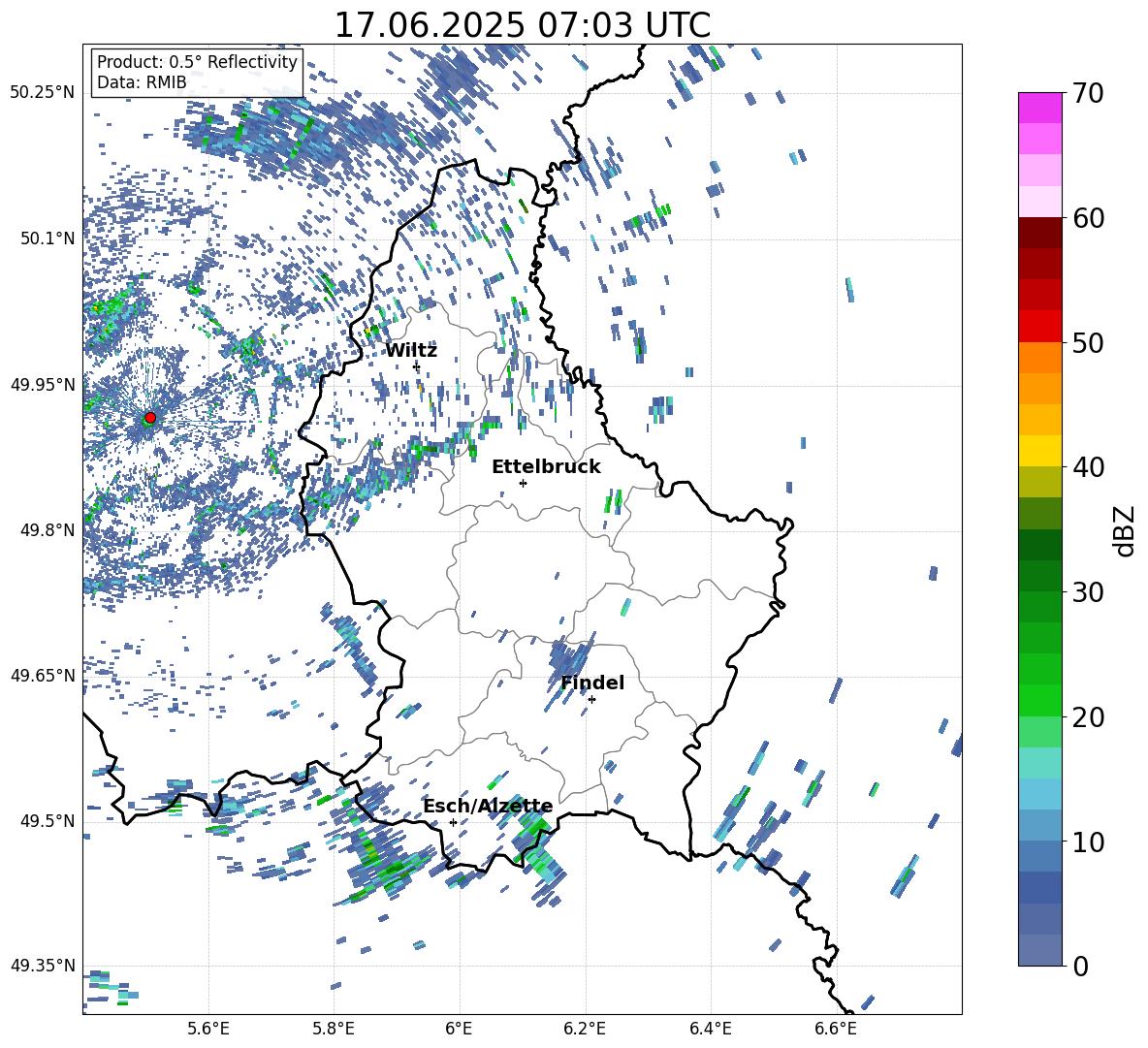Click the 49.35°N latitude label
The height and width of the screenshot is (1048, 1148).
coord(43,966)
